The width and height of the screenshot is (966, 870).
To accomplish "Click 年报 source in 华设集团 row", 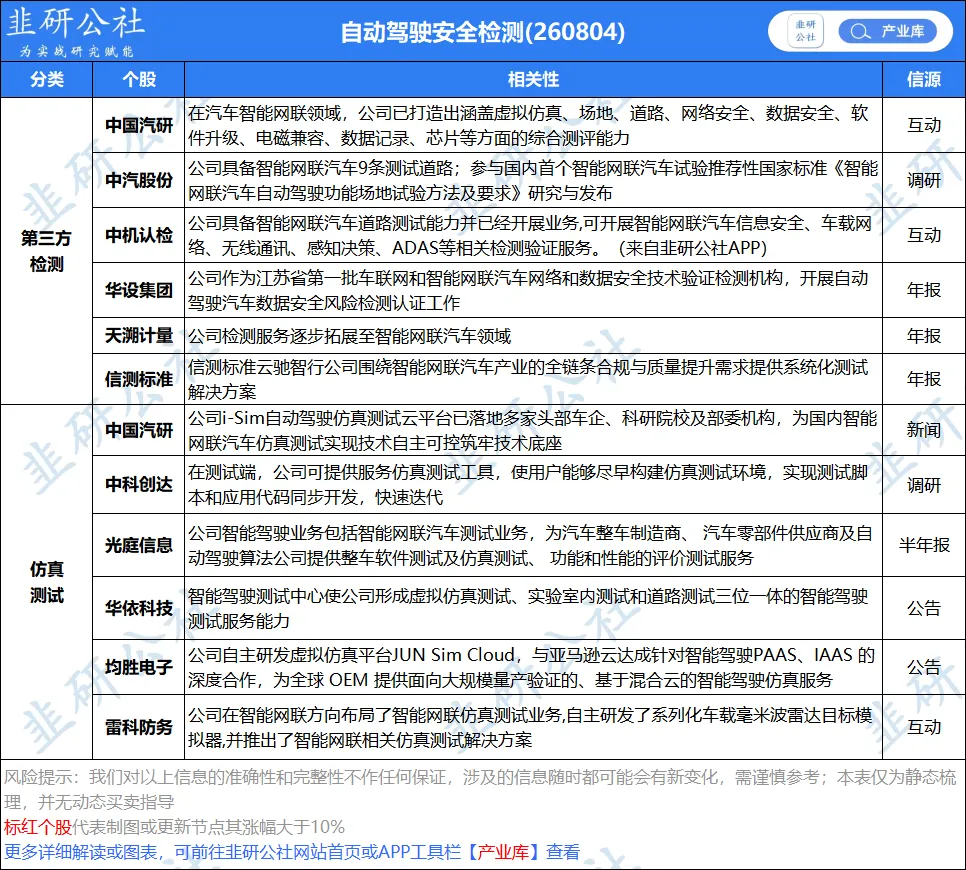I will (923, 290).
